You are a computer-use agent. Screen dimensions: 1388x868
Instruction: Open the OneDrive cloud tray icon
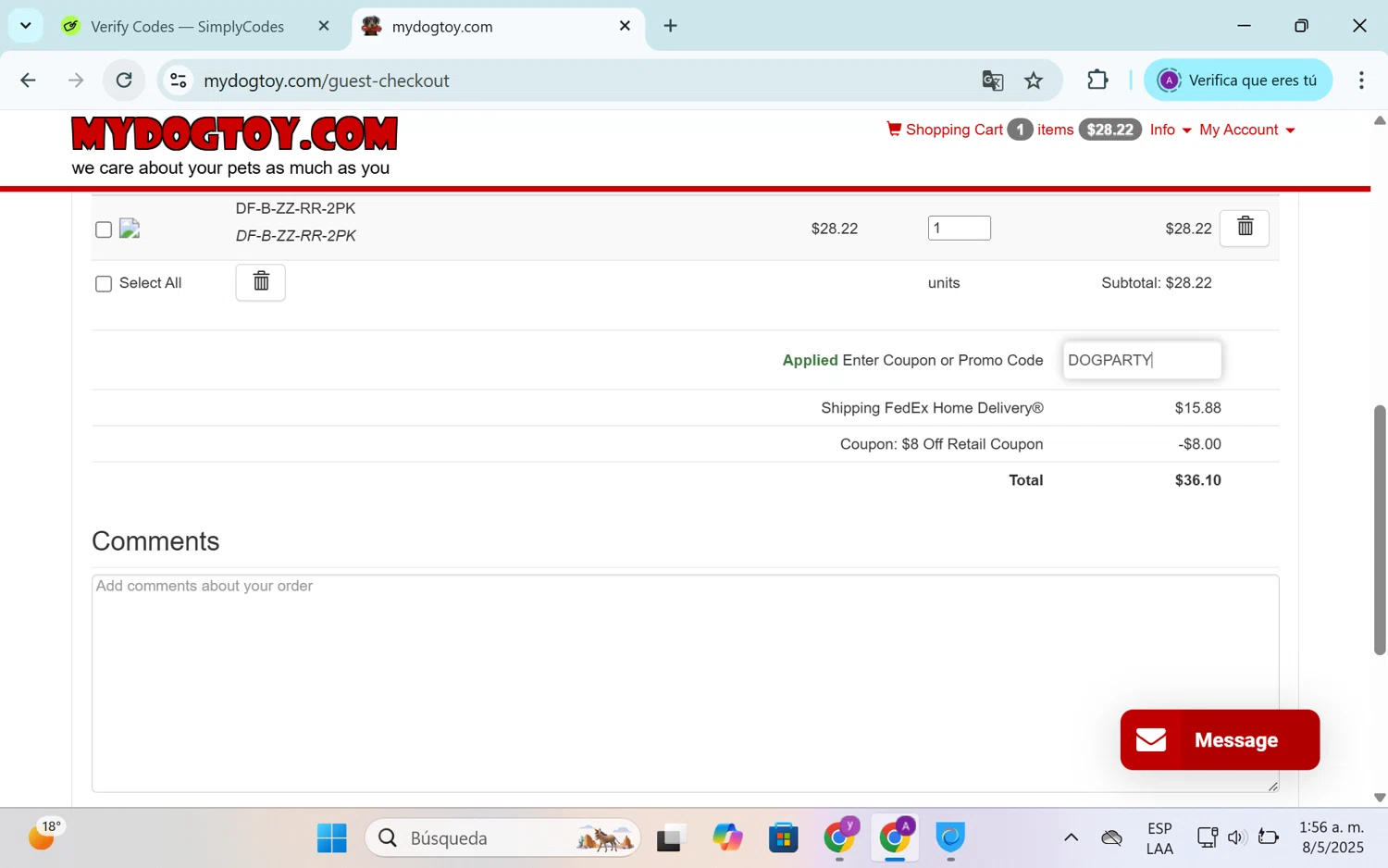(x=1111, y=837)
